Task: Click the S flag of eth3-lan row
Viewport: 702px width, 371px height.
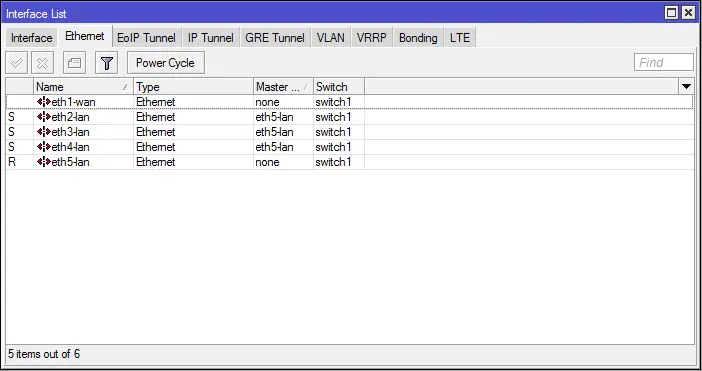Action: [x=12, y=132]
